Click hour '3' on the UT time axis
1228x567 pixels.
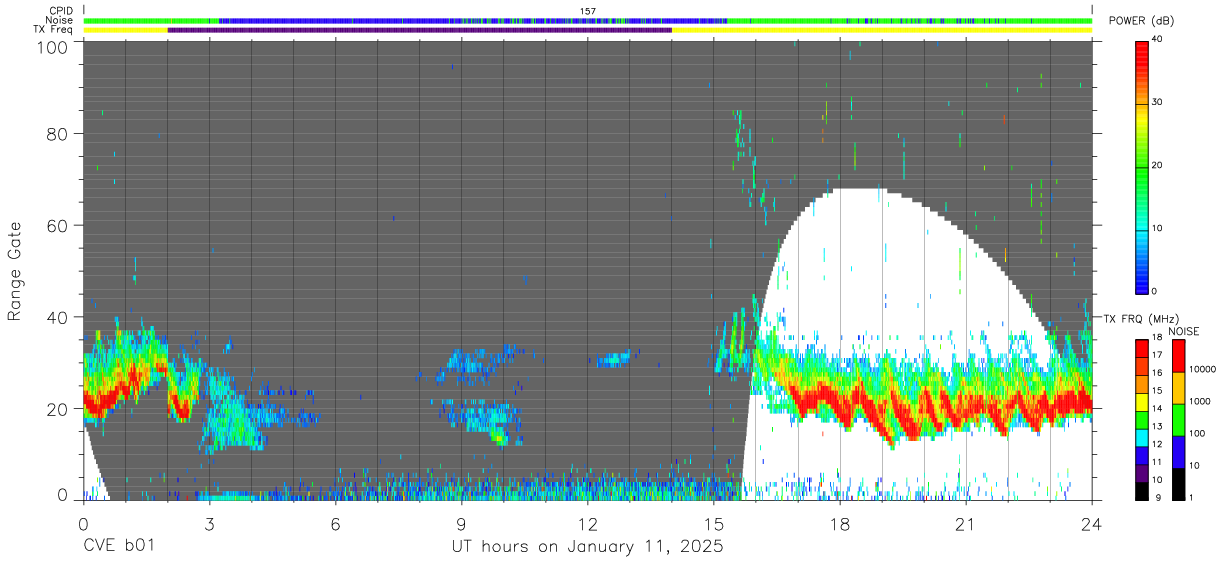pyautogui.click(x=209, y=523)
